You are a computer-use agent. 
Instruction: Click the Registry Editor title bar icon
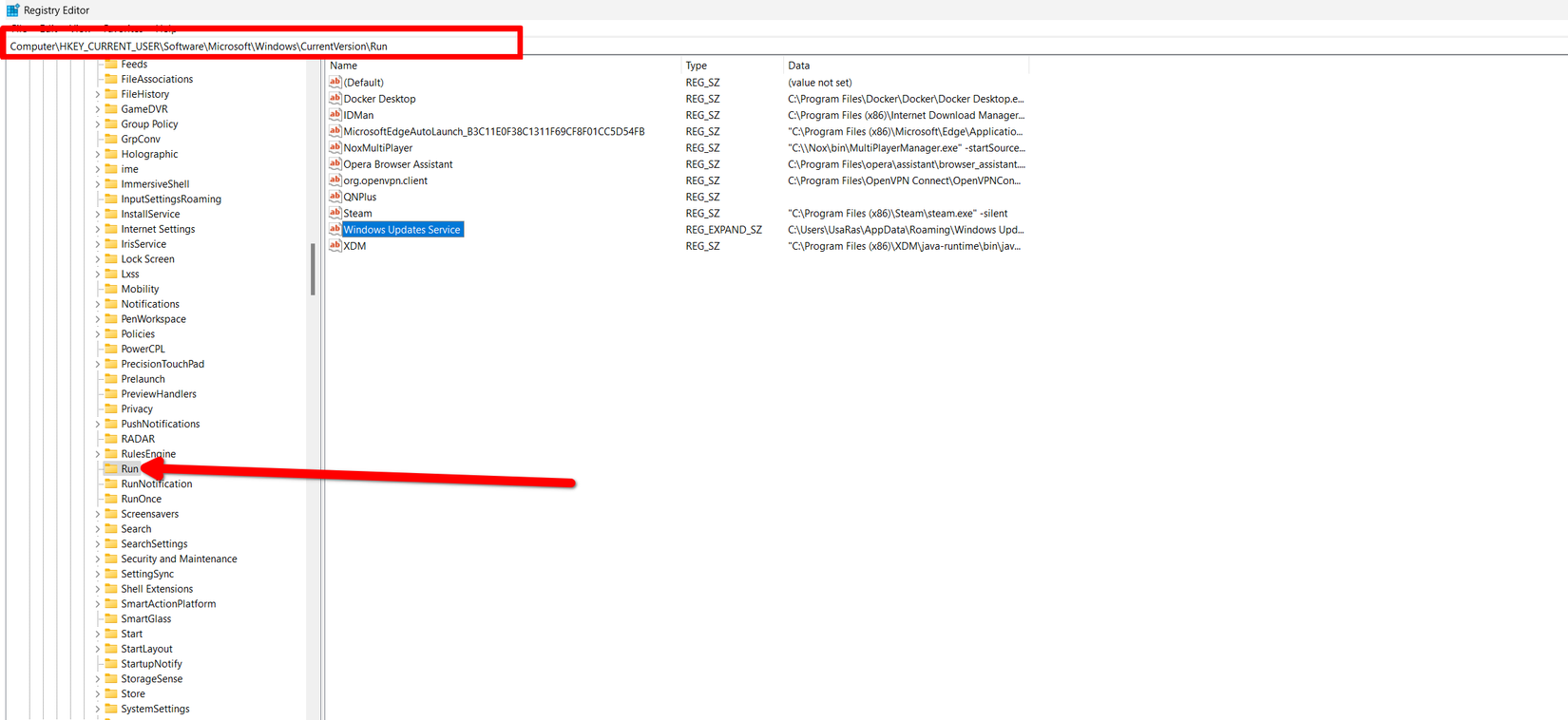coord(12,10)
